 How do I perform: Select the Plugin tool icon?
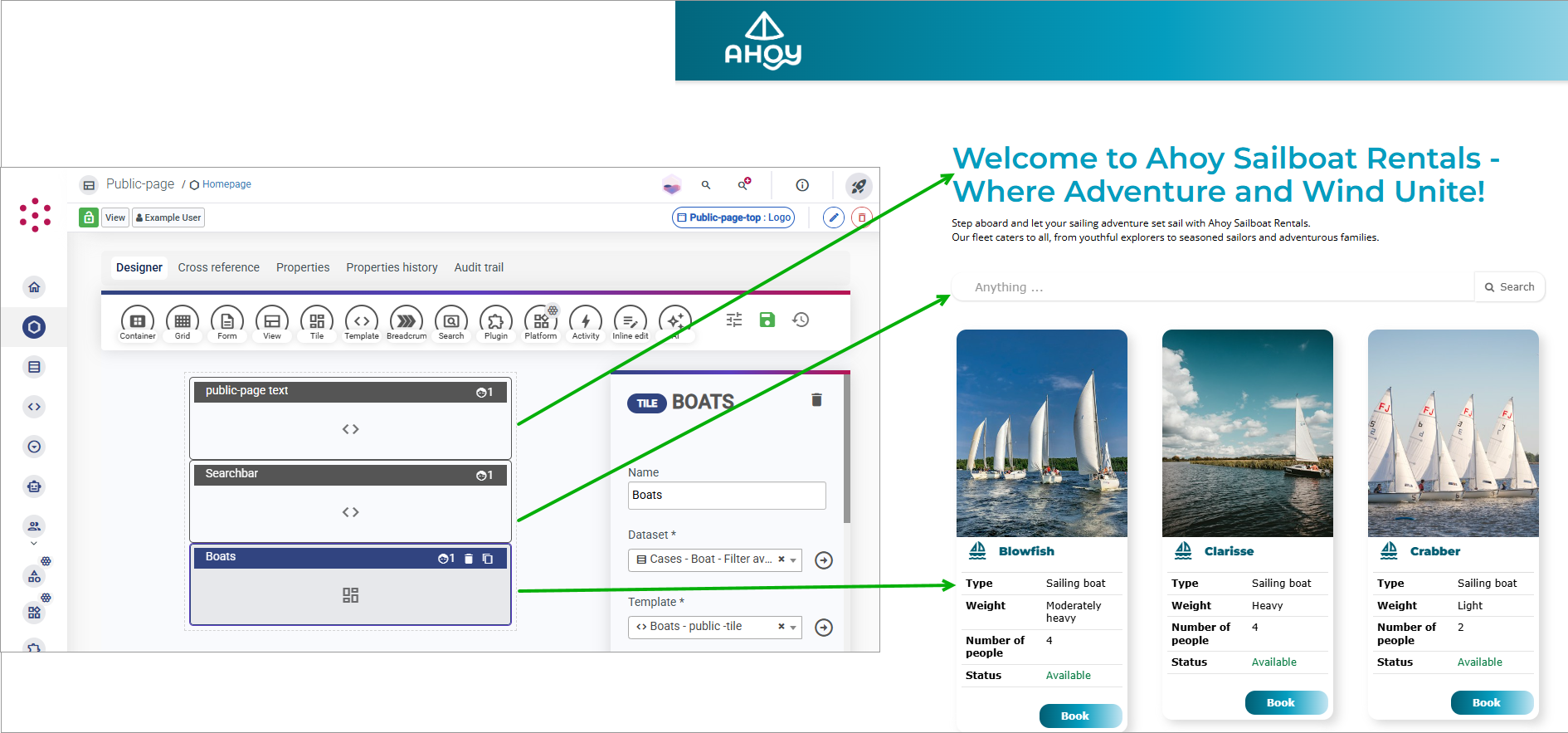pyautogui.click(x=496, y=321)
